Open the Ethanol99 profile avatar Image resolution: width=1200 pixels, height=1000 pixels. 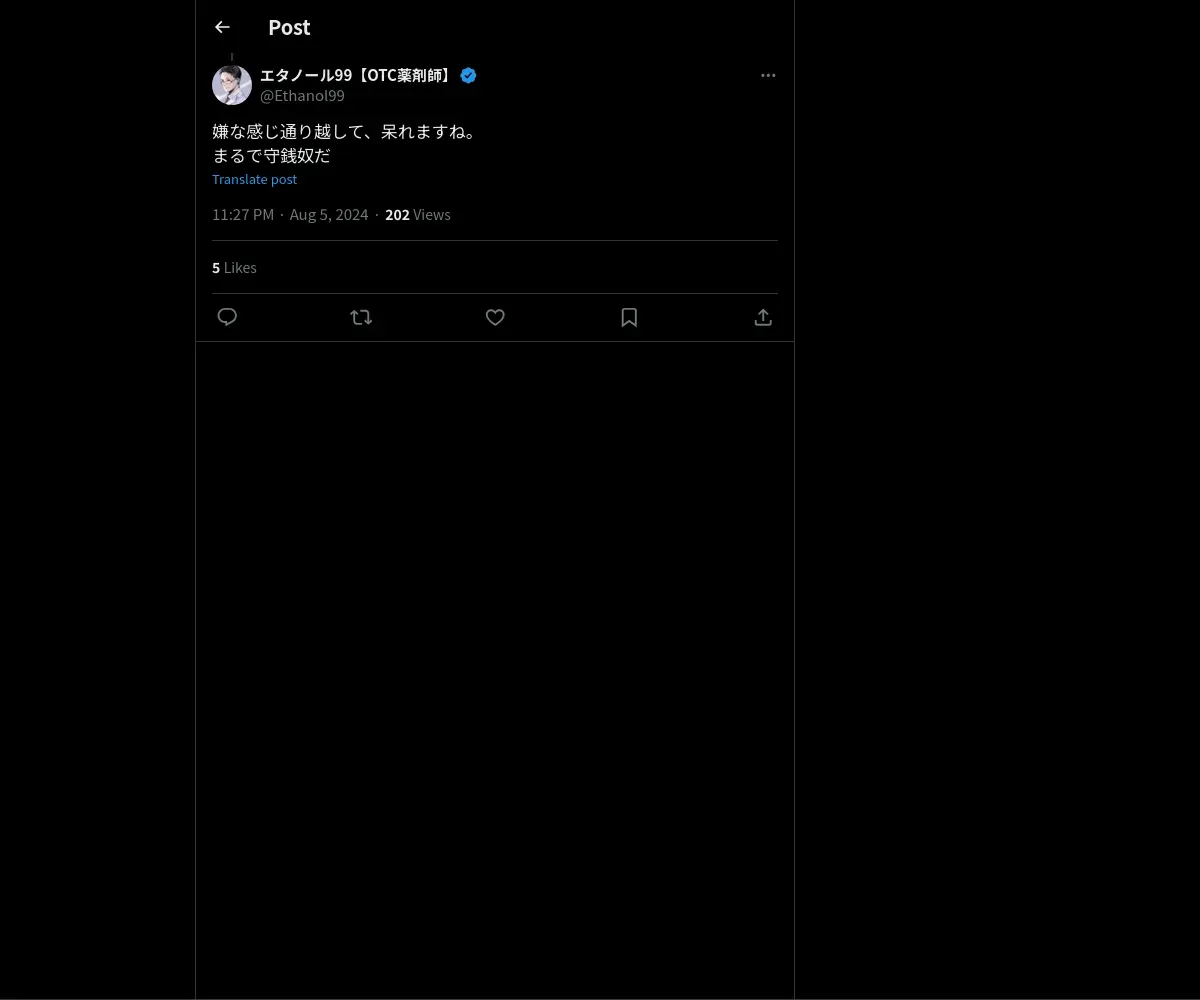tap(232, 85)
